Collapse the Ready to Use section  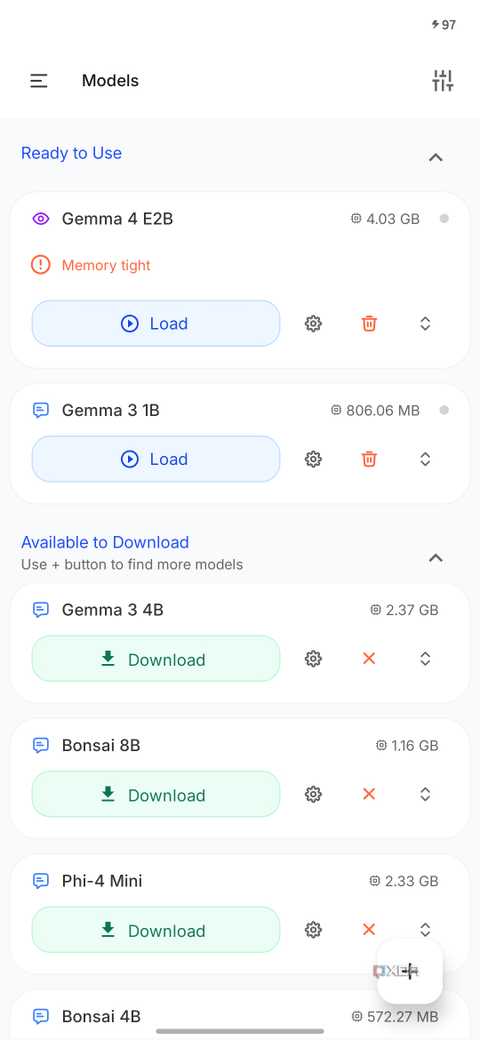[x=436, y=157]
